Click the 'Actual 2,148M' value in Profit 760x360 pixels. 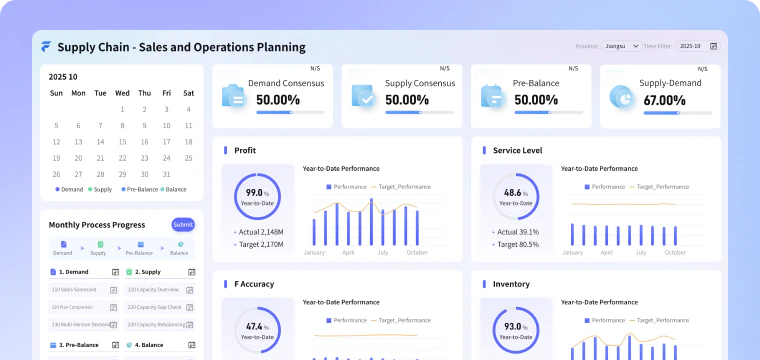261,232
